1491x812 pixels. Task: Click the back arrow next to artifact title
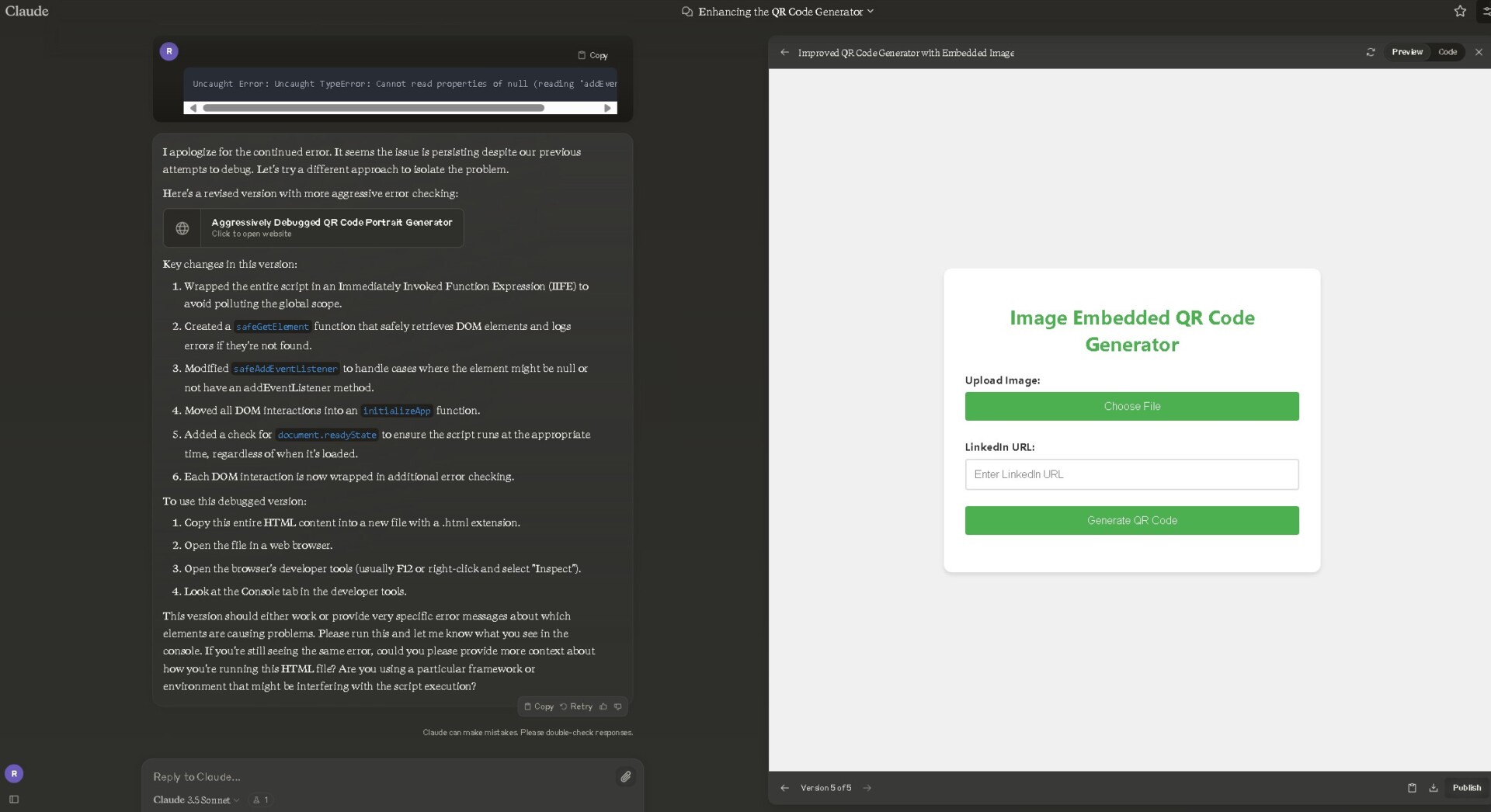[x=784, y=52]
